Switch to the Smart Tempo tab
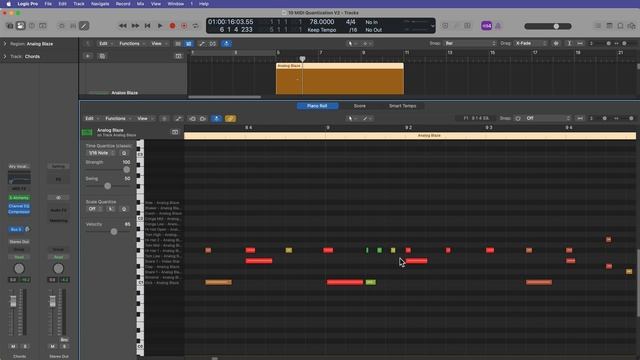 402,106
